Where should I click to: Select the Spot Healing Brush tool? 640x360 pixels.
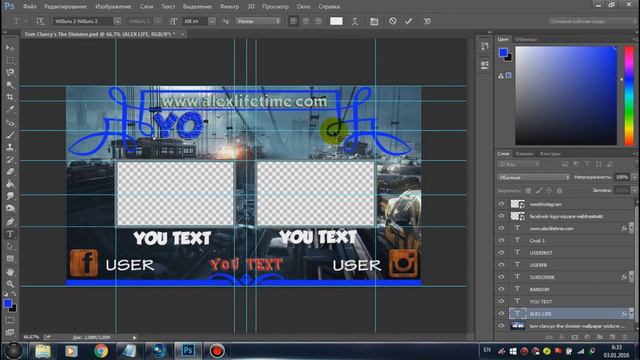point(10,122)
